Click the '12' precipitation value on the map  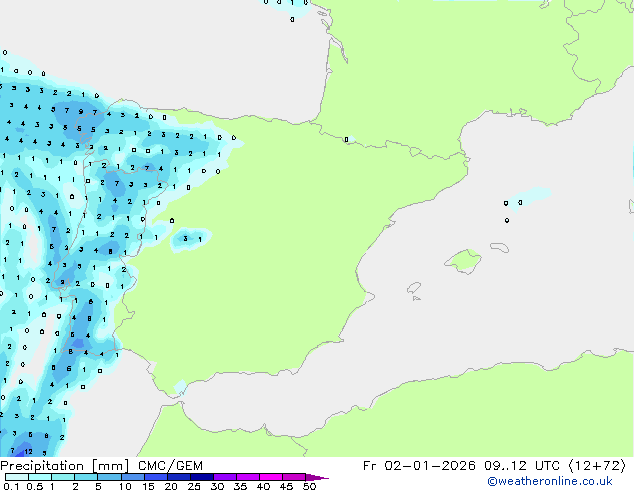point(28,451)
